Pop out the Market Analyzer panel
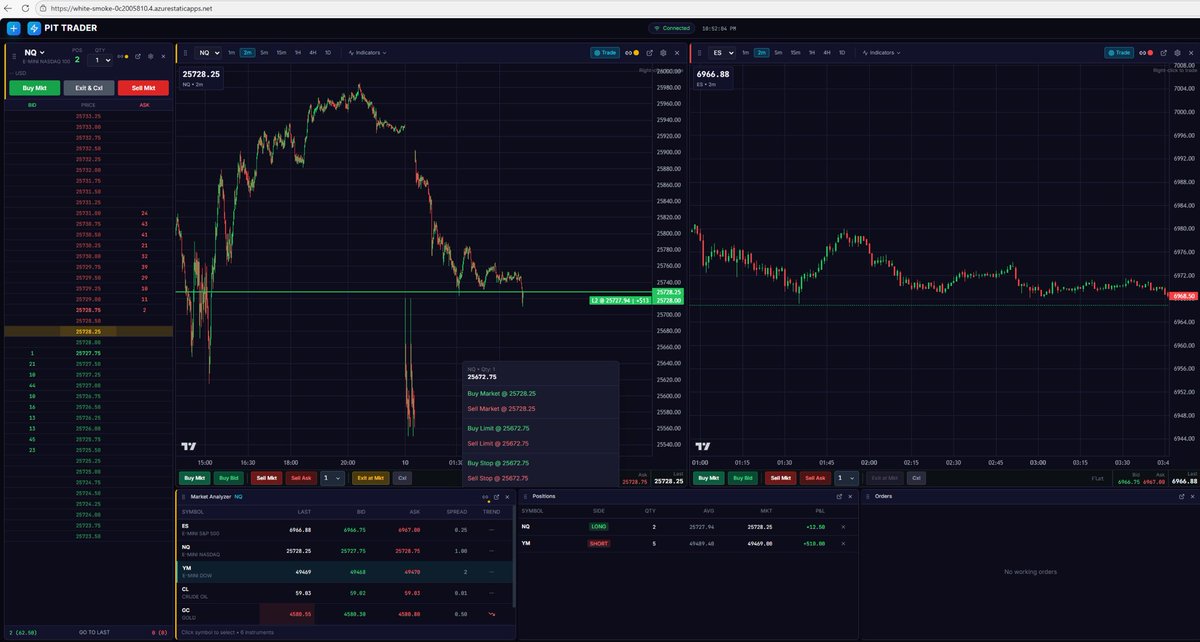 [x=496, y=496]
